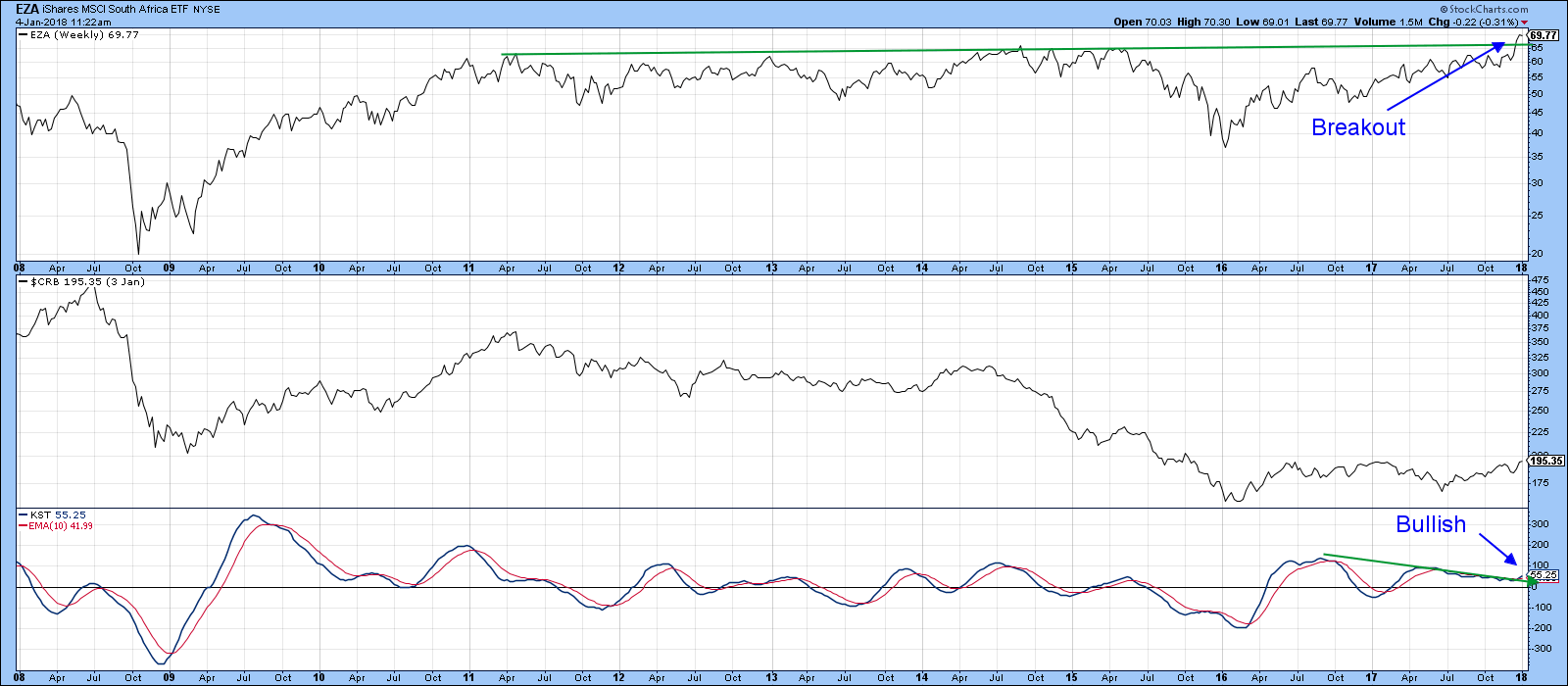Click year 17 on the KST panel time axis
Viewport: 1568px width, 686px height.
click(1372, 678)
